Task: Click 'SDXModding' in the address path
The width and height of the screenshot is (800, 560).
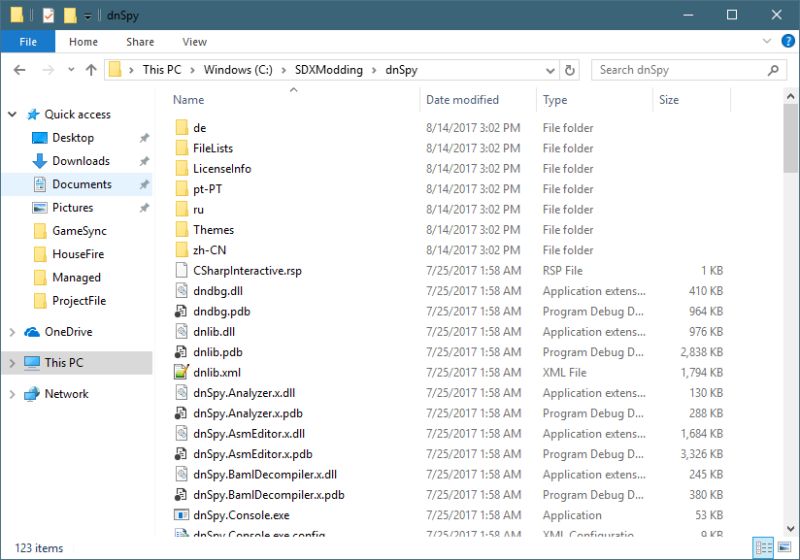Action: tap(329, 70)
